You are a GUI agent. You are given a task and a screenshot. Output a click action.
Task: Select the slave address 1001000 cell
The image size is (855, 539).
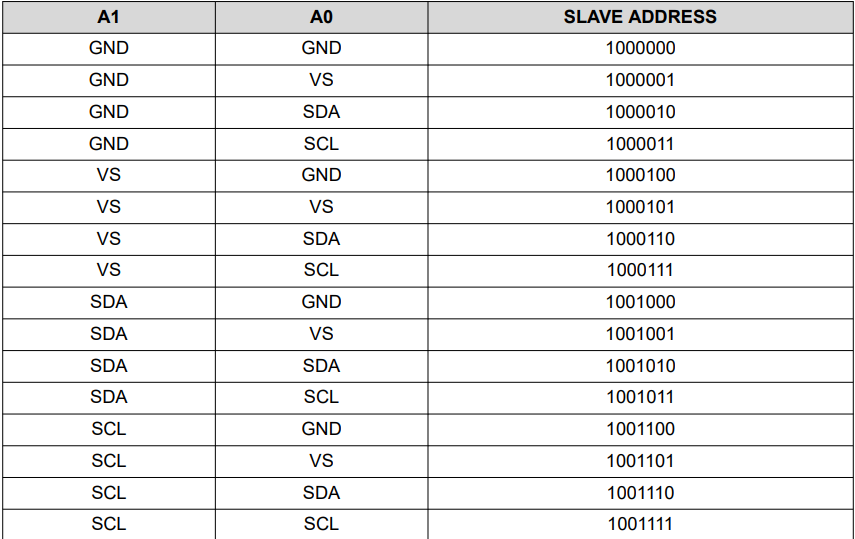pyautogui.click(x=640, y=302)
